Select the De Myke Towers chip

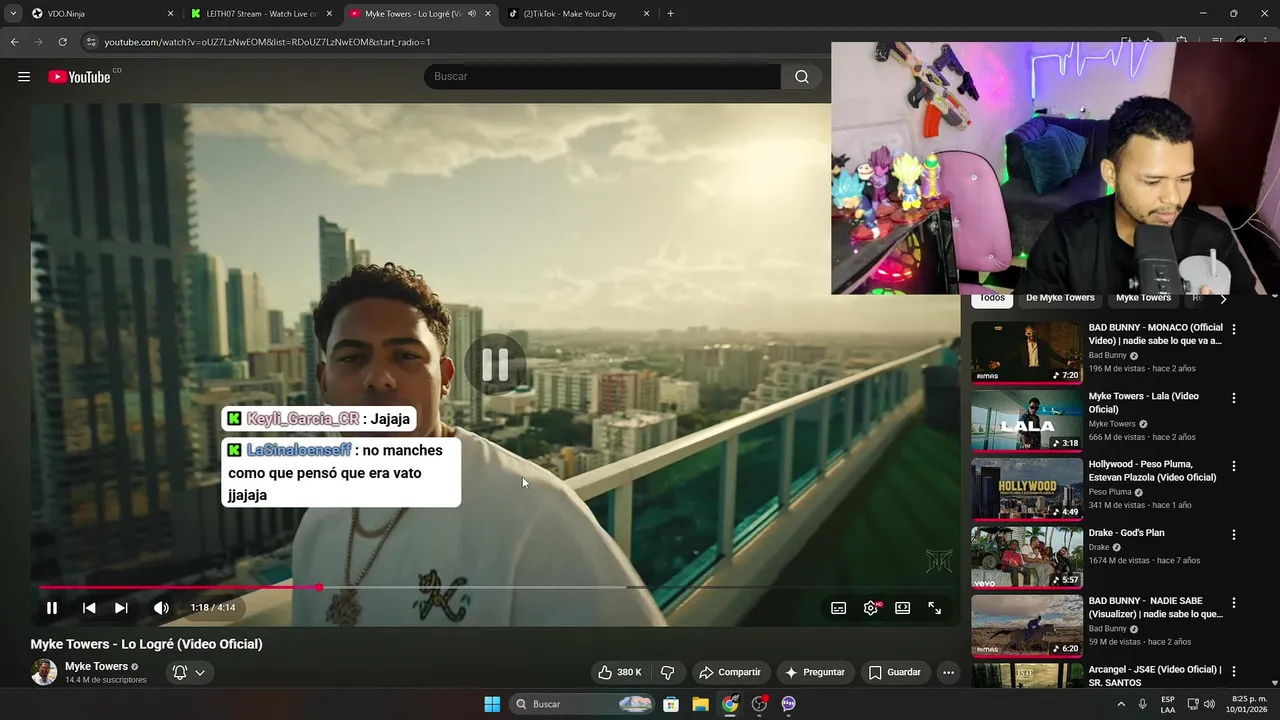(1060, 298)
